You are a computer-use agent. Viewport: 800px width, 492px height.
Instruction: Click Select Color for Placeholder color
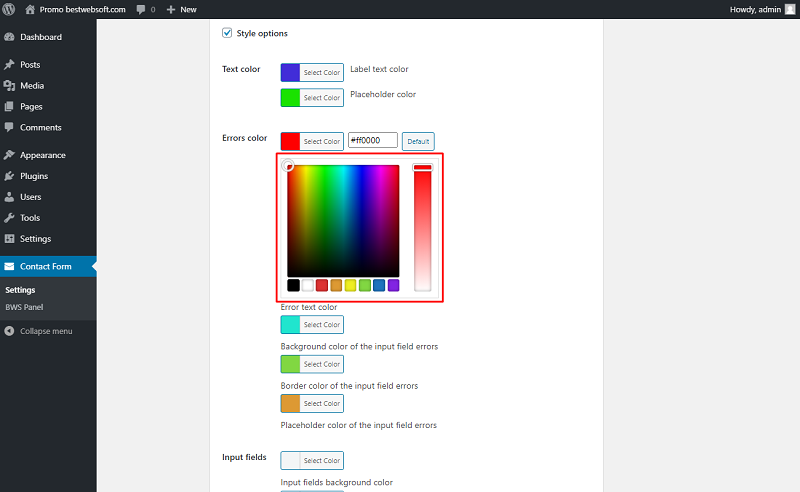point(321,97)
